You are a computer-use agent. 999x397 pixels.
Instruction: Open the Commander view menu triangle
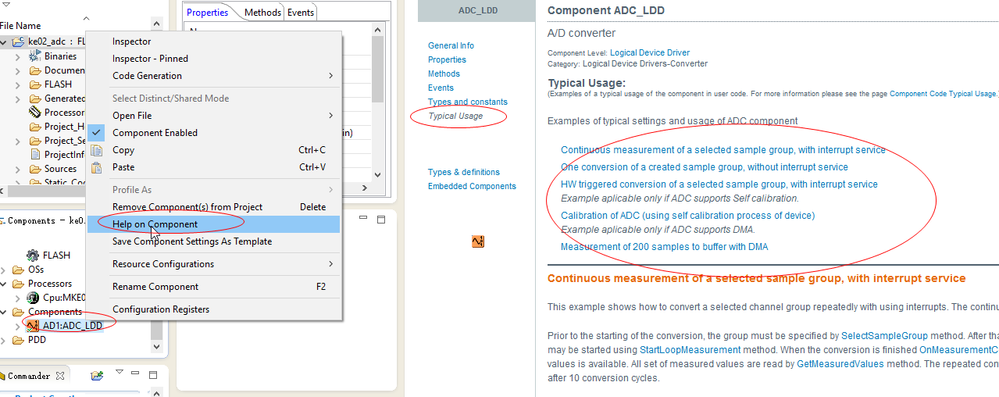119,372
